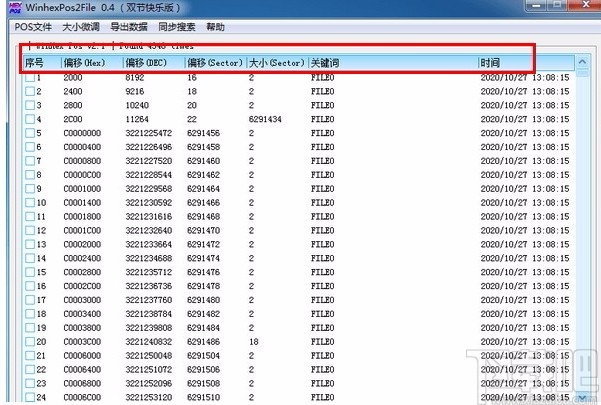Select size cell 18 in row 20
The image size is (601, 405).
tap(254, 342)
